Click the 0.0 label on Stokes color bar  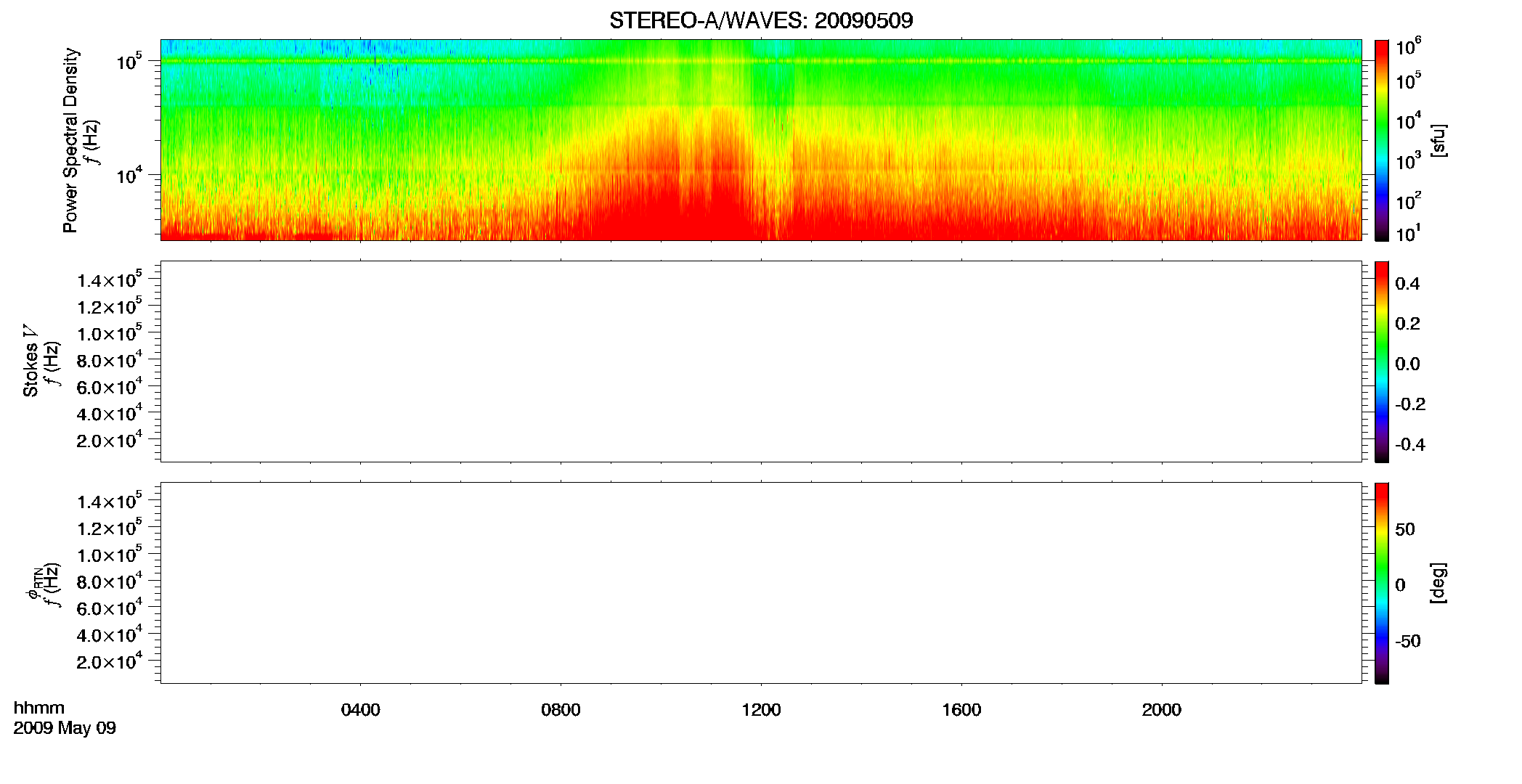(x=1407, y=364)
